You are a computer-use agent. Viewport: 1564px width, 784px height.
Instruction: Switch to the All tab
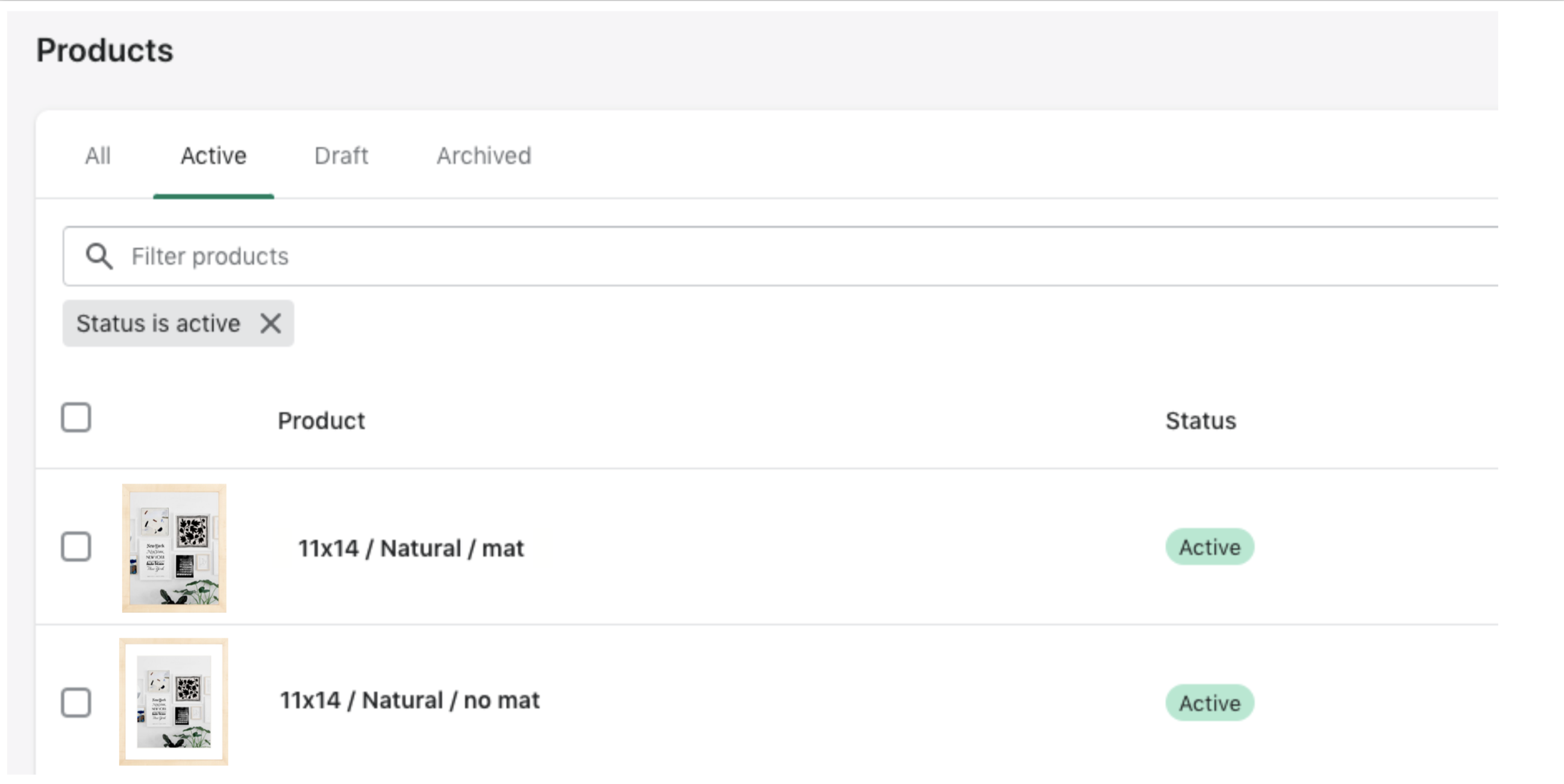pos(98,156)
